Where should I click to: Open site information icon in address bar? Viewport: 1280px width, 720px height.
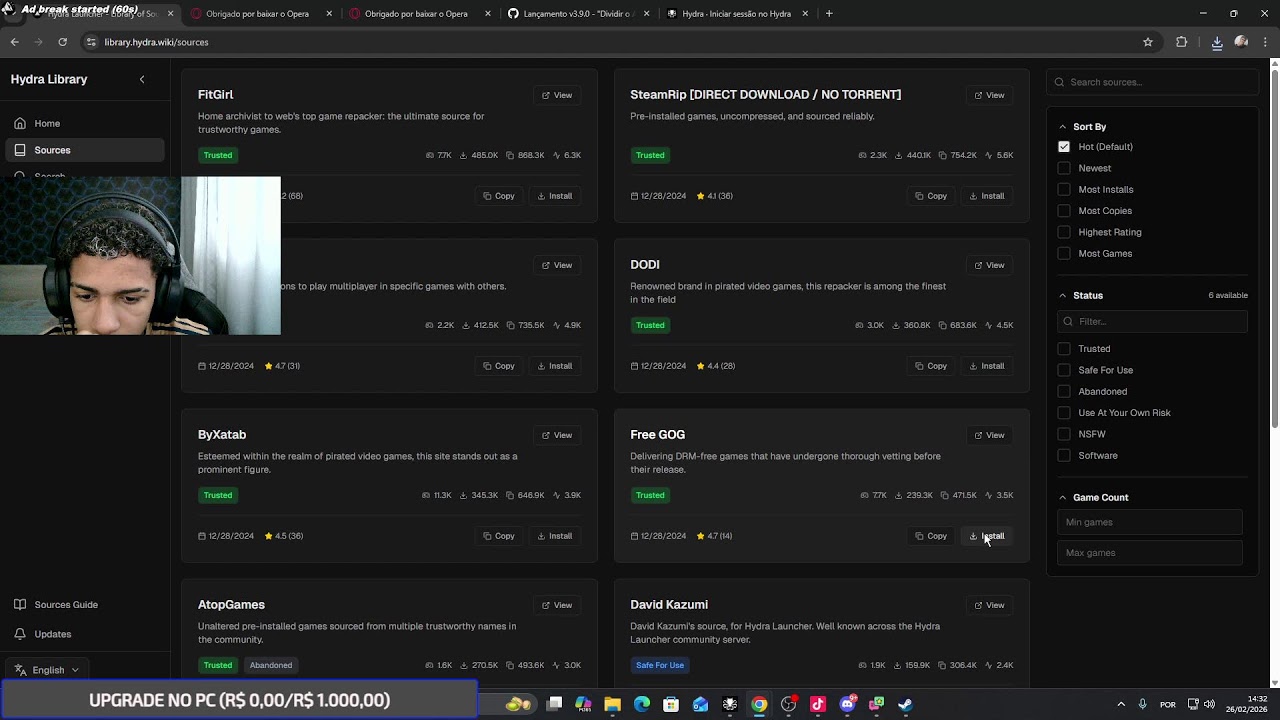click(x=91, y=42)
